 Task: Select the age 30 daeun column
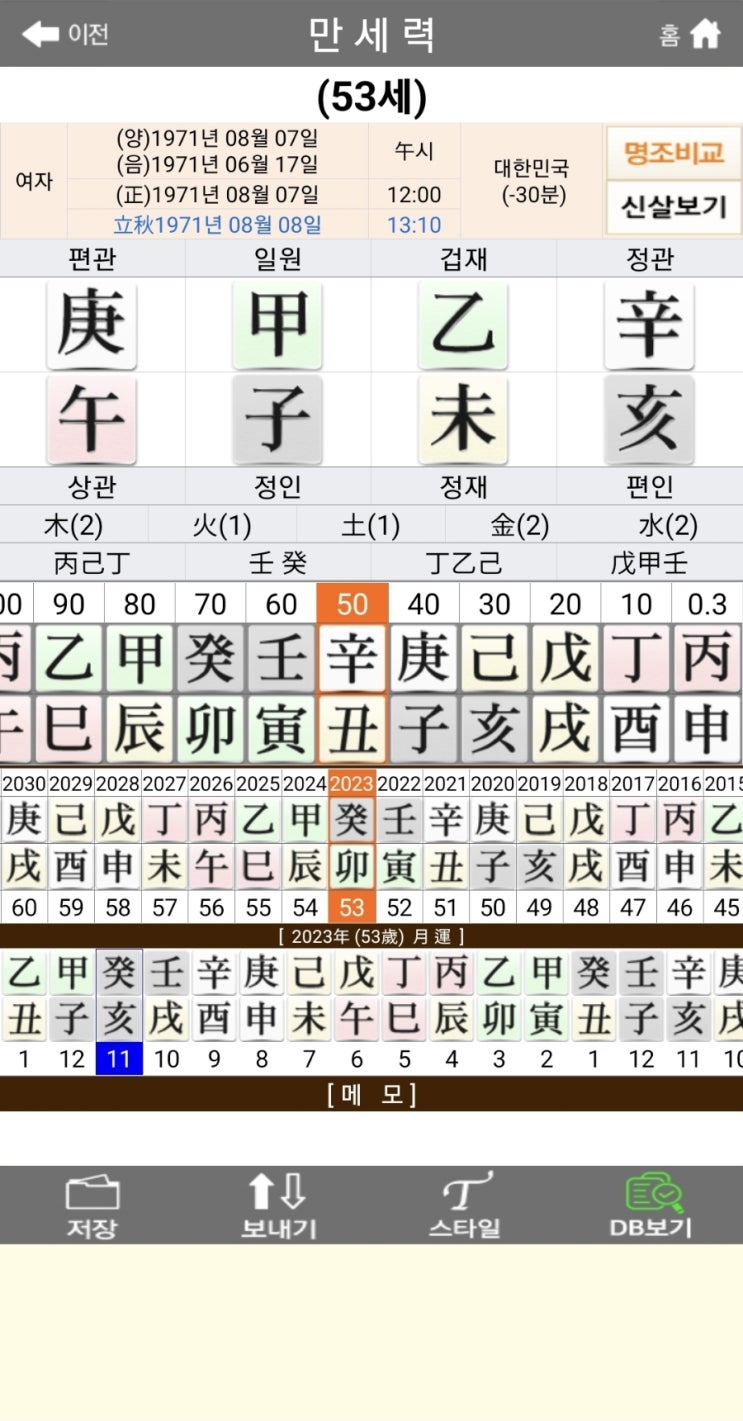pyautogui.click(x=494, y=673)
